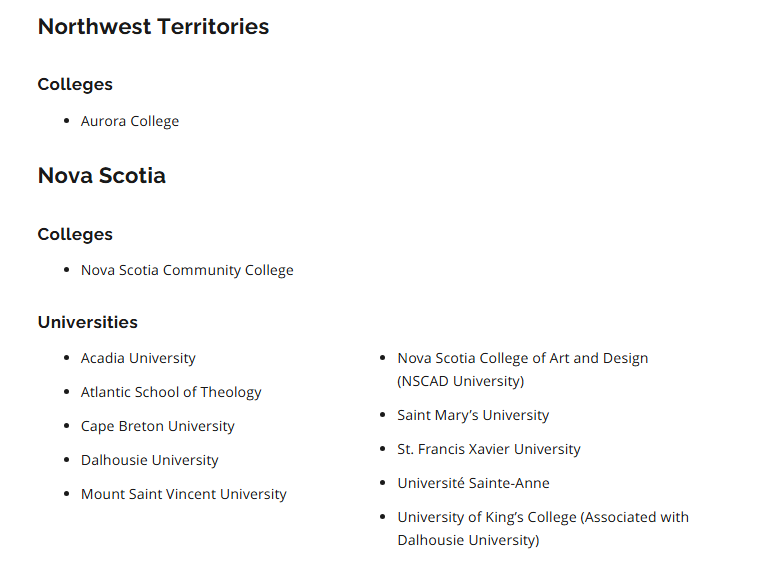The image size is (782, 574).
Task: Click the bullet beside Saint Mary's University
Action: [x=383, y=414]
